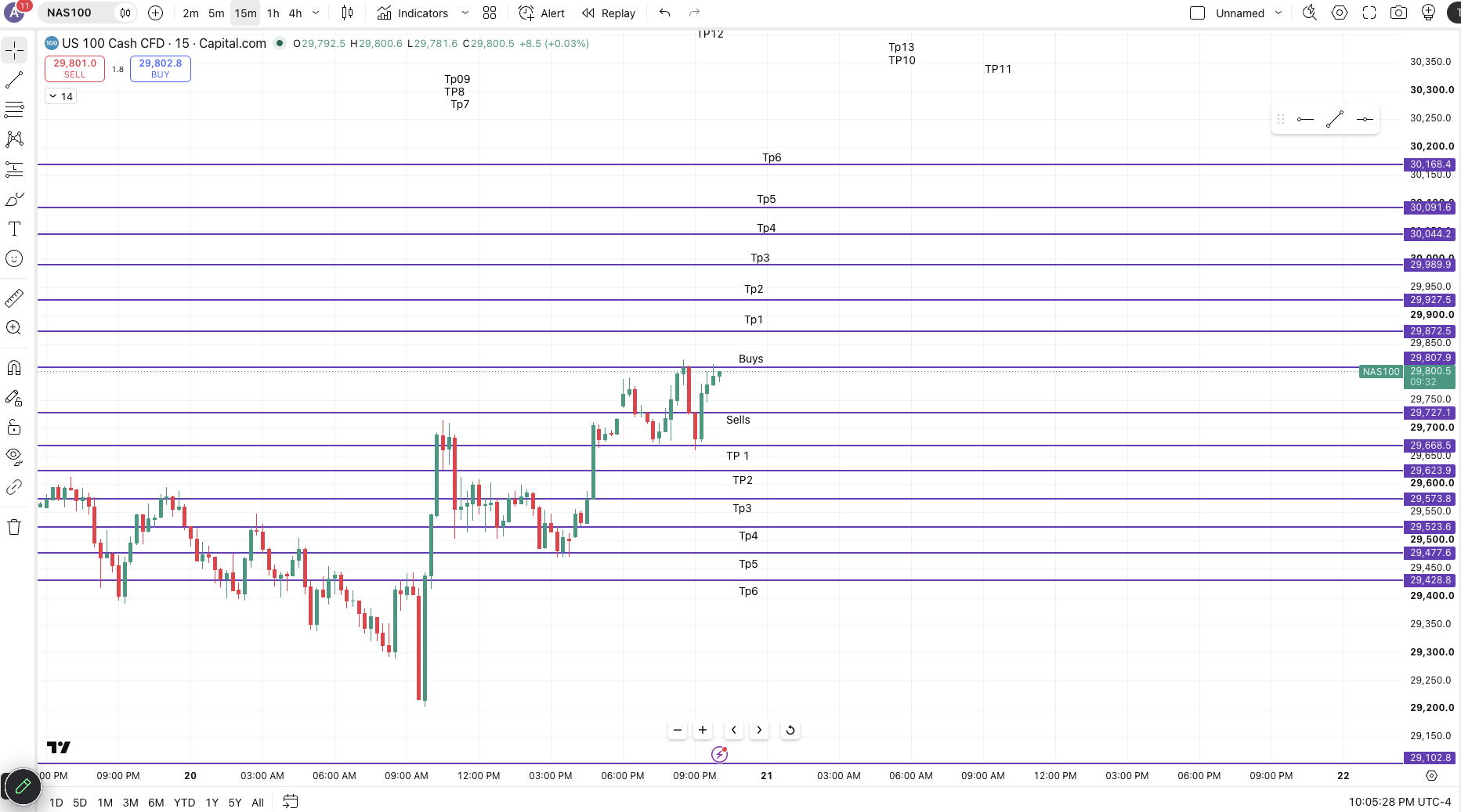Screen dimensions: 1461x812
Task: Select the brush drawing tool
Action: 14,199
